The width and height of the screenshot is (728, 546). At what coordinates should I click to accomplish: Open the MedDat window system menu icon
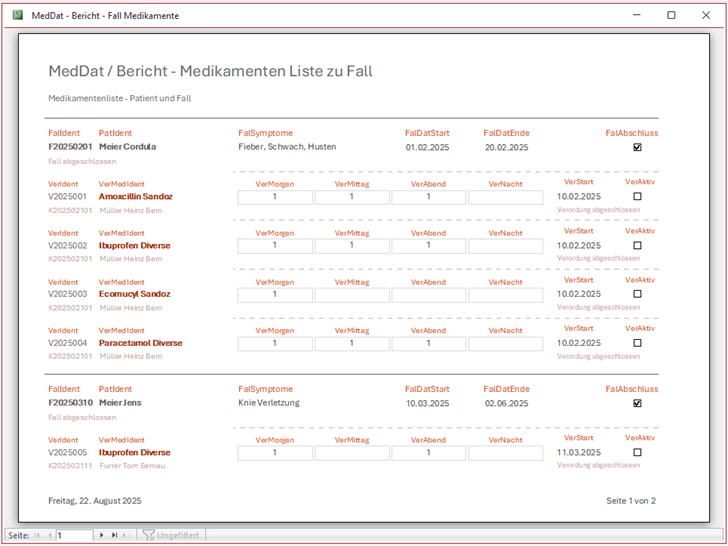tap(17, 15)
